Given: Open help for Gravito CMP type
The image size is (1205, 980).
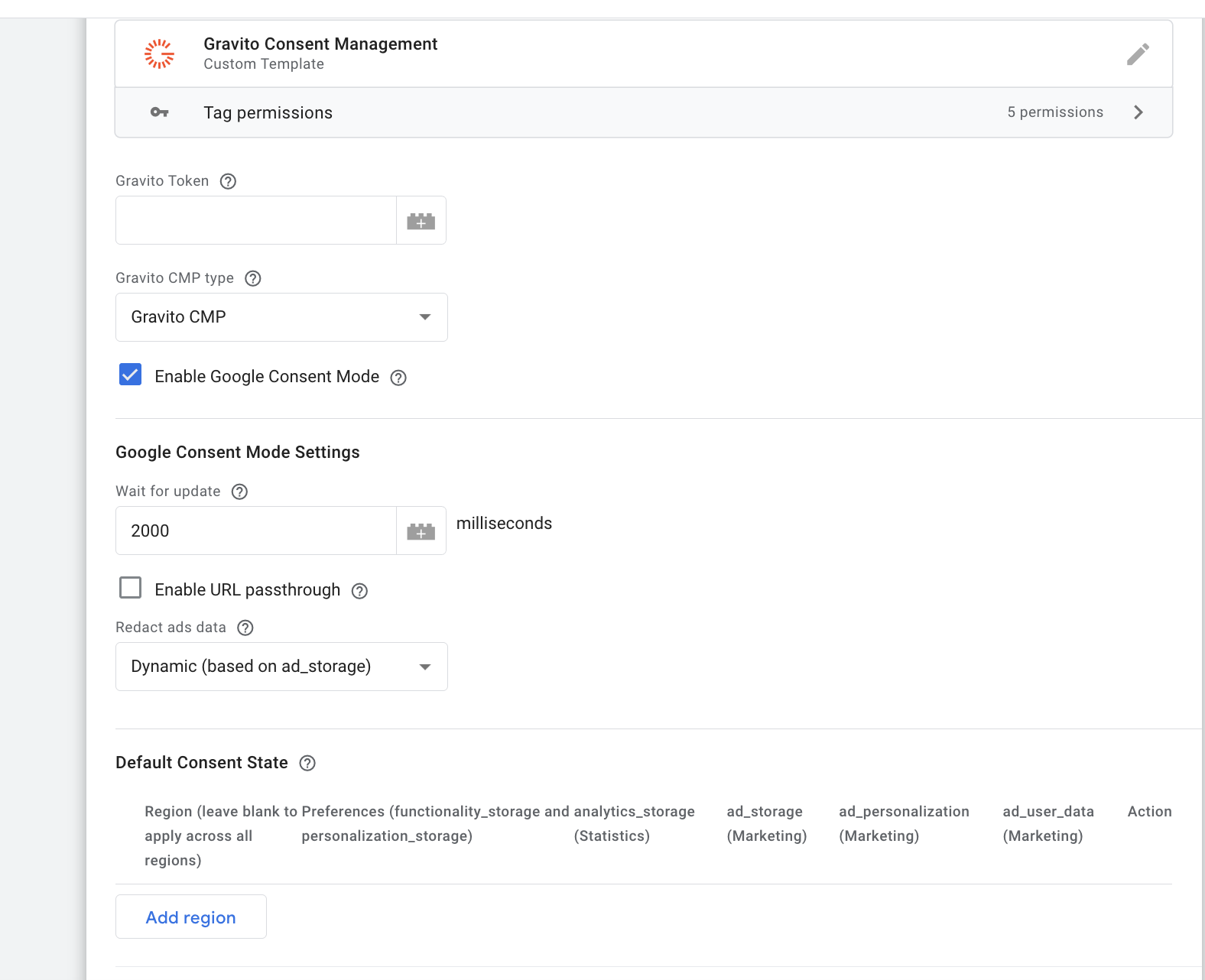Looking at the screenshot, I should click(x=253, y=278).
